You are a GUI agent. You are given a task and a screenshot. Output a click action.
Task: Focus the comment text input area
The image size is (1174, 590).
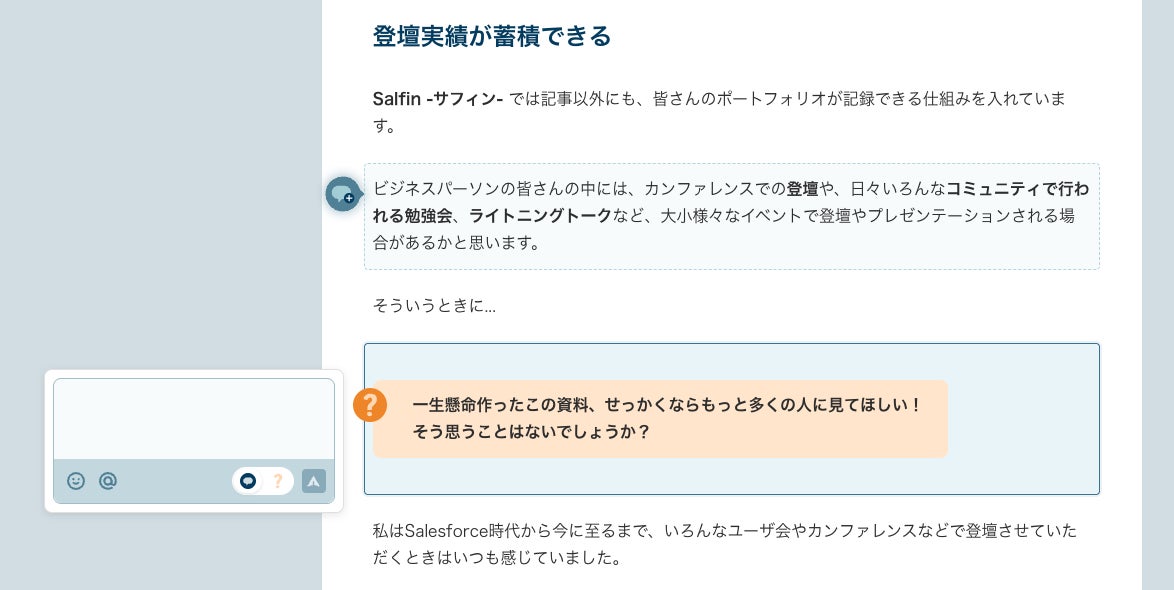[x=193, y=419]
